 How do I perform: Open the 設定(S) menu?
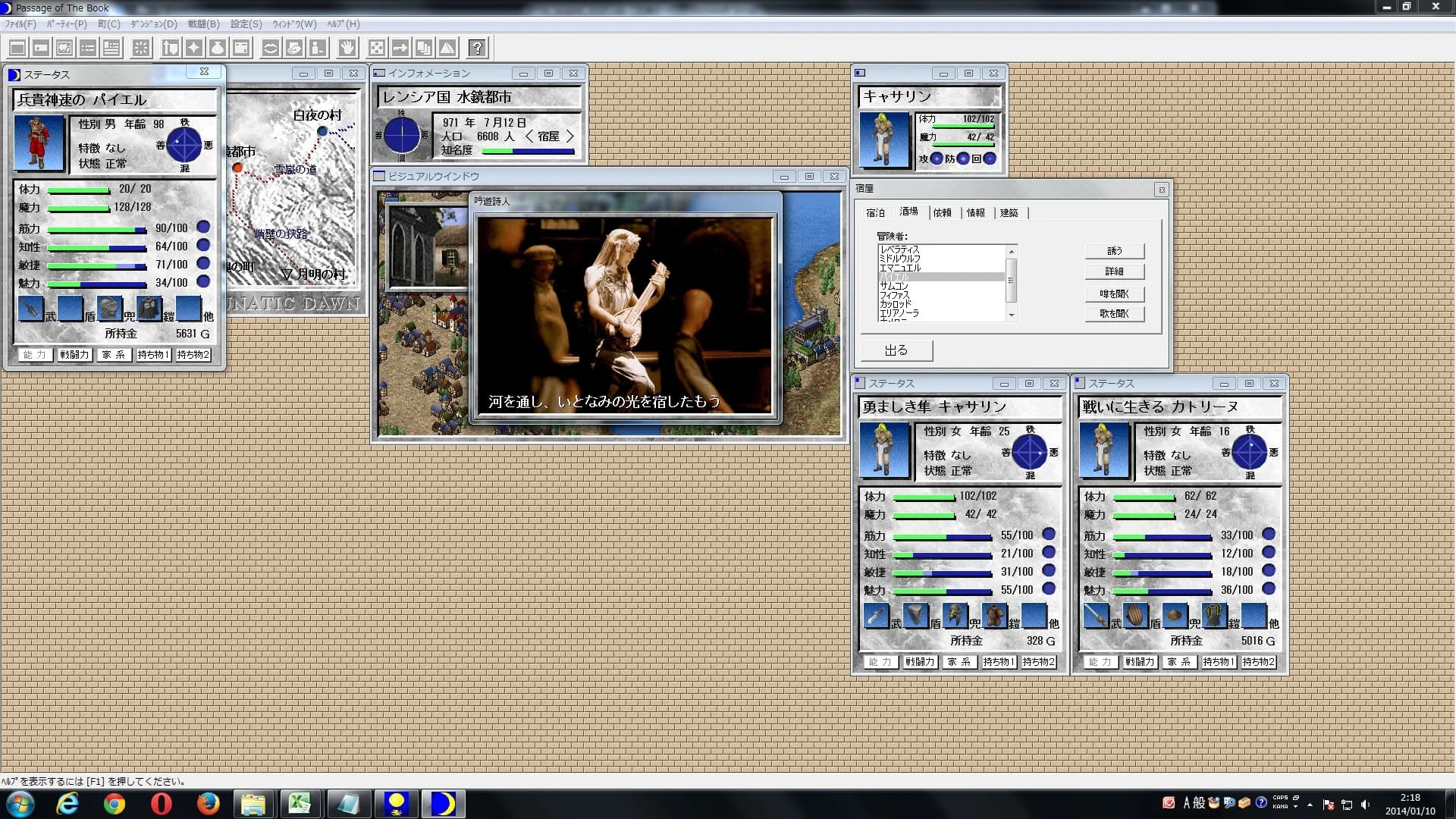(246, 24)
